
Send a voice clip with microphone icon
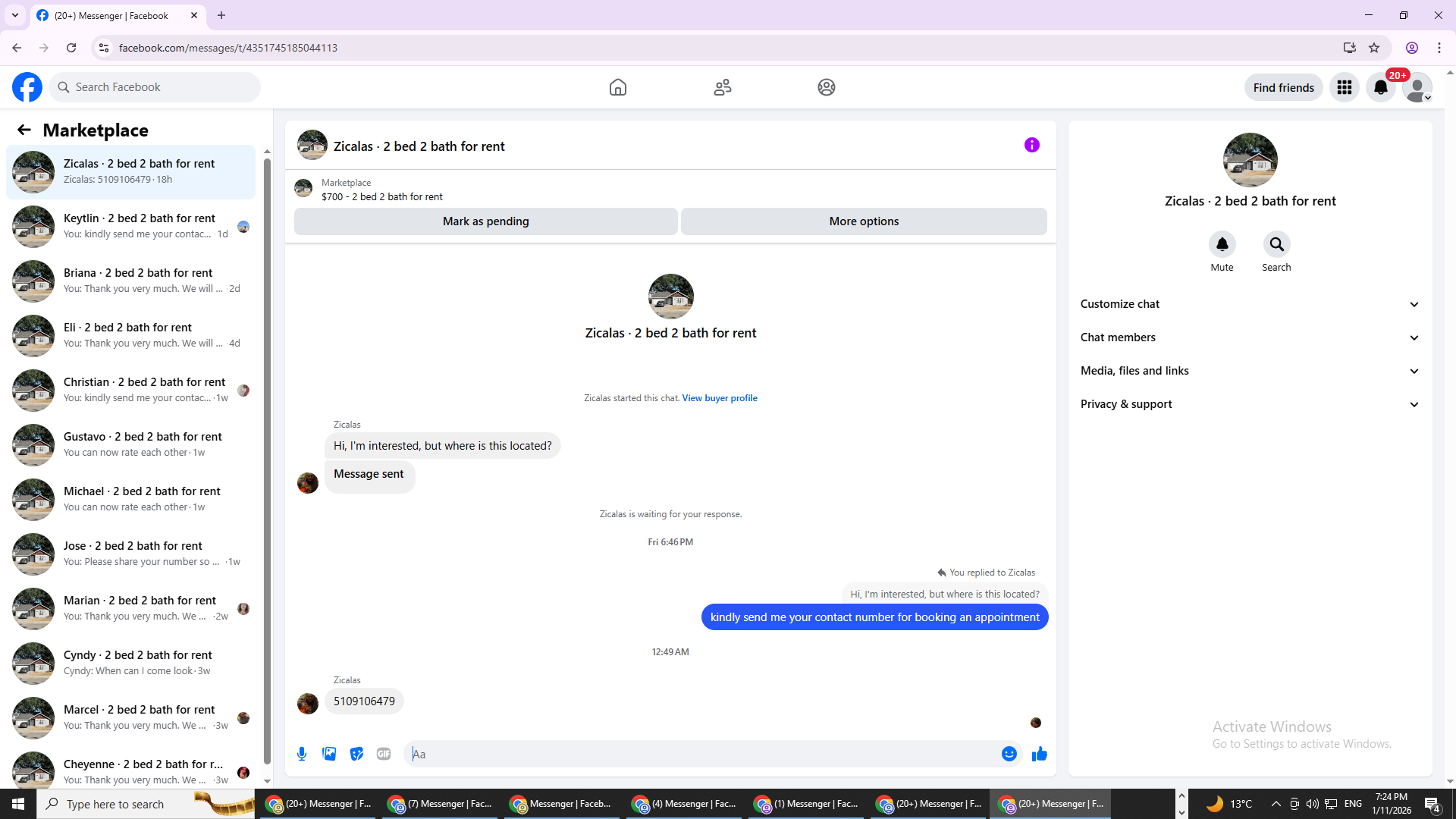[x=302, y=754]
